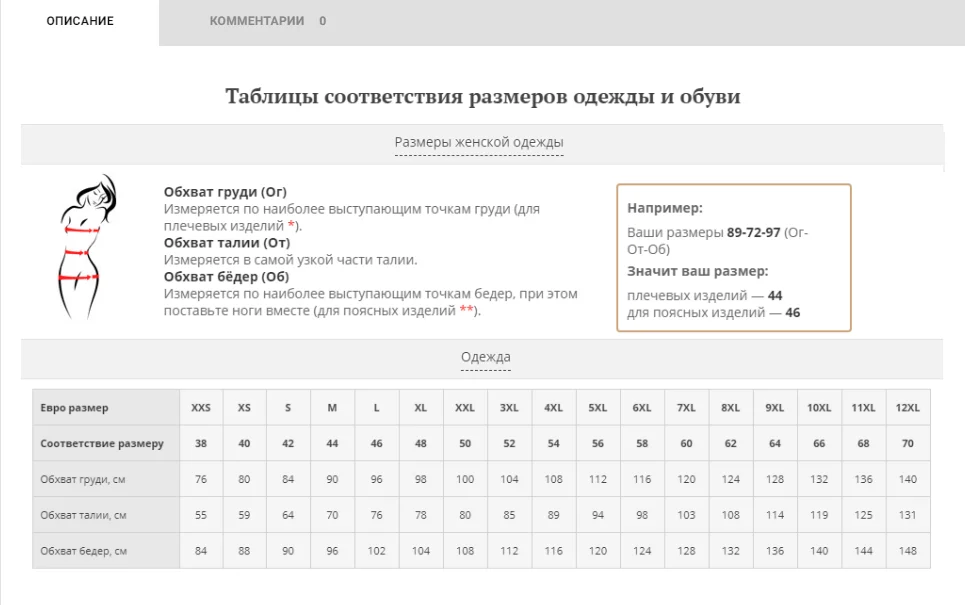Click size 58 in the Соответствие размеру row
The width and height of the screenshot is (965, 605).
pos(643,443)
